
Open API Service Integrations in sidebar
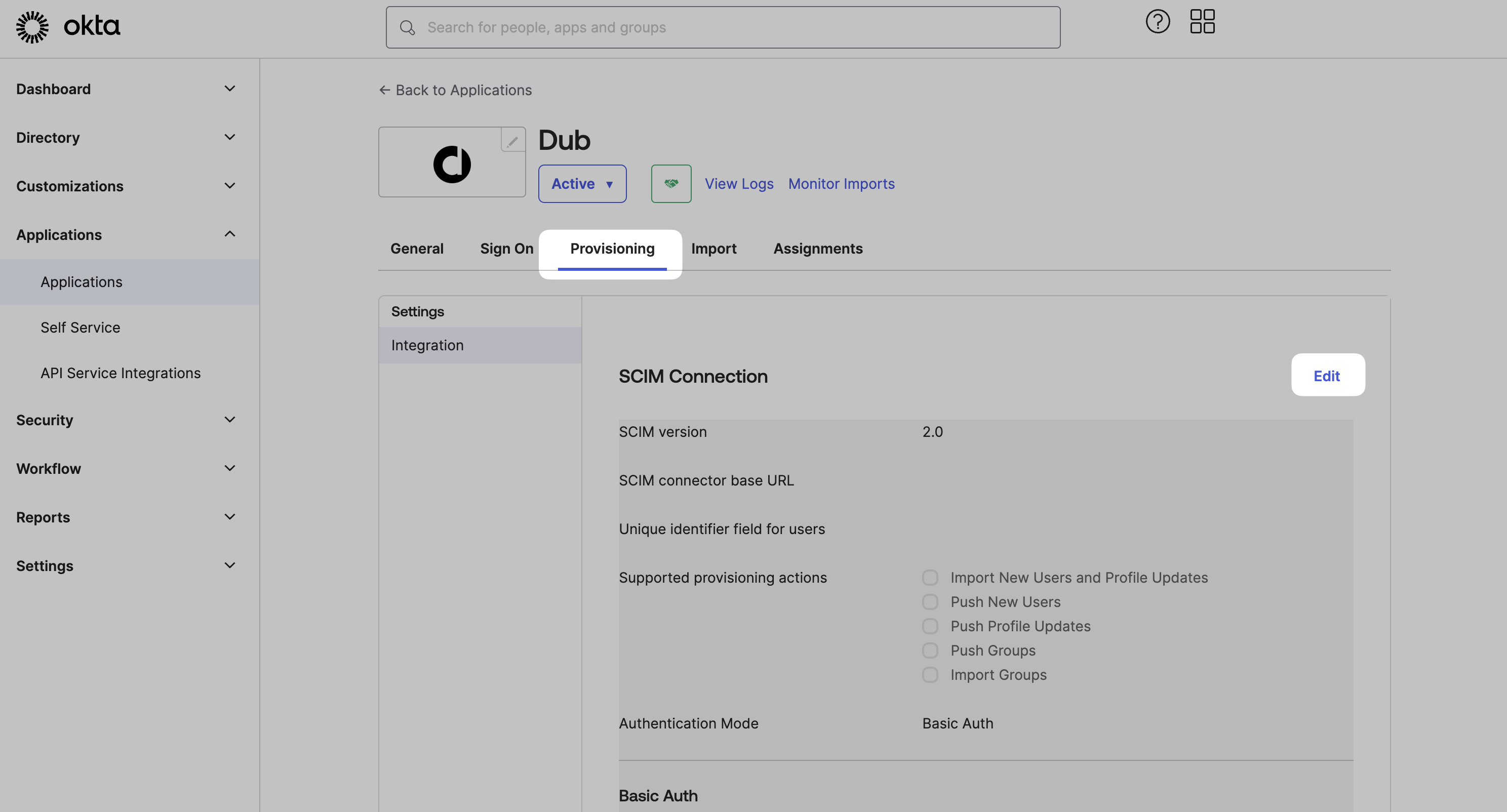click(x=121, y=373)
